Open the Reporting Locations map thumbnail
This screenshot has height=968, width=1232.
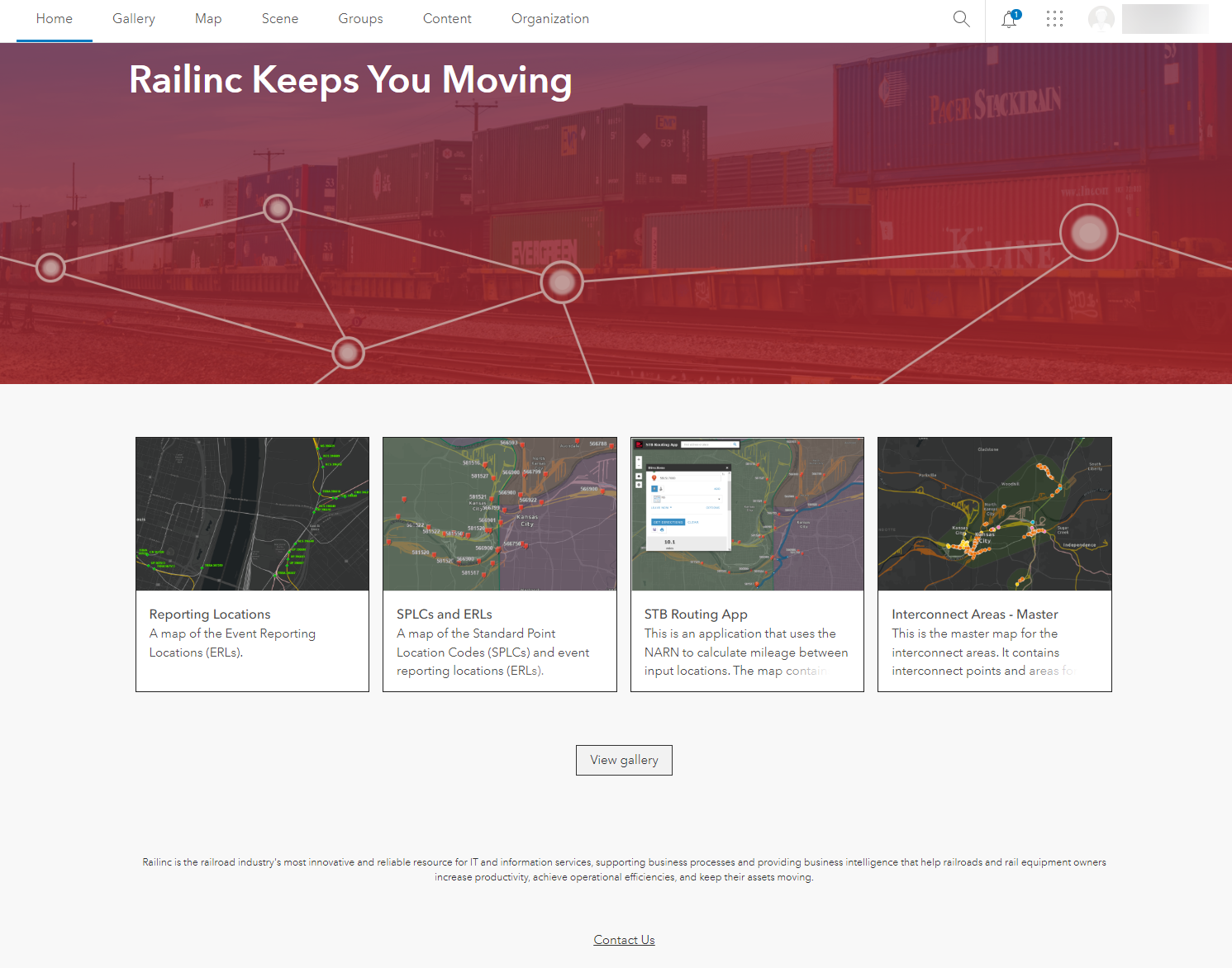[252, 514]
